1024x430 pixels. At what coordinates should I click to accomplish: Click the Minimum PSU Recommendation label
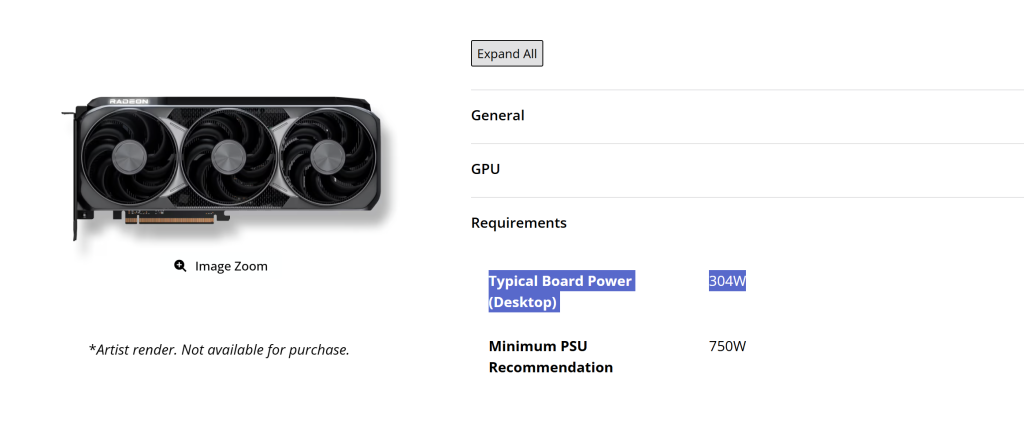pos(551,356)
